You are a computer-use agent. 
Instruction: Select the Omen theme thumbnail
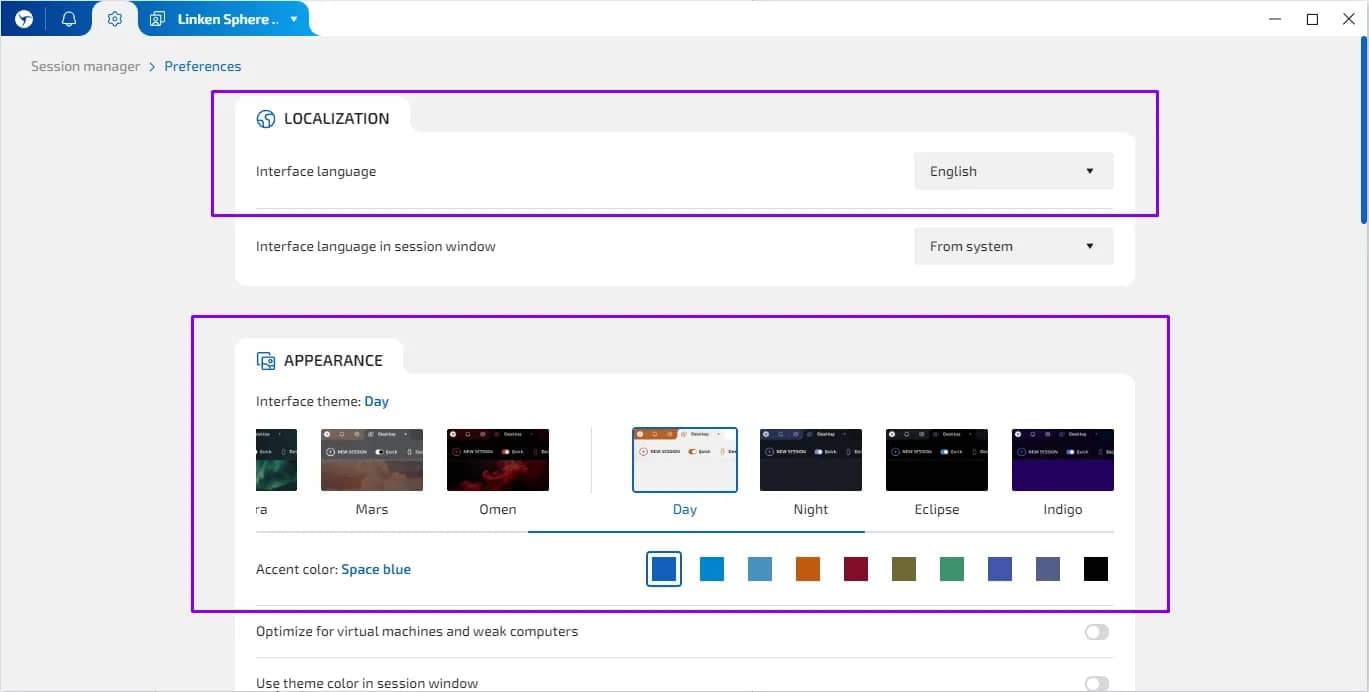[498, 460]
